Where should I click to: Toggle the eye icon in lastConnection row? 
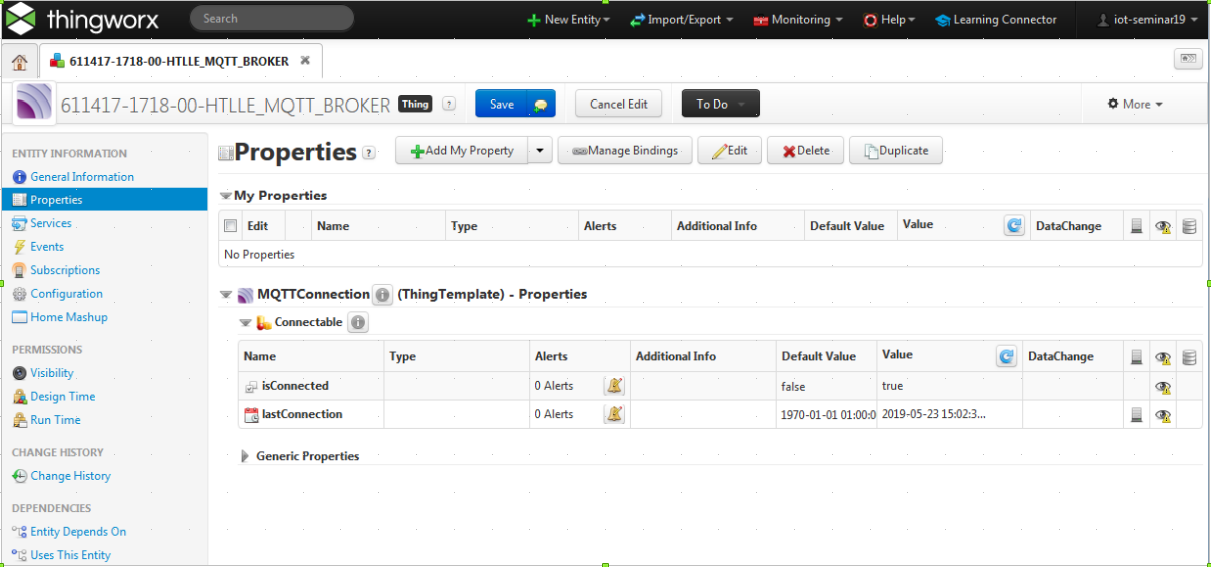click(1162, 415)
